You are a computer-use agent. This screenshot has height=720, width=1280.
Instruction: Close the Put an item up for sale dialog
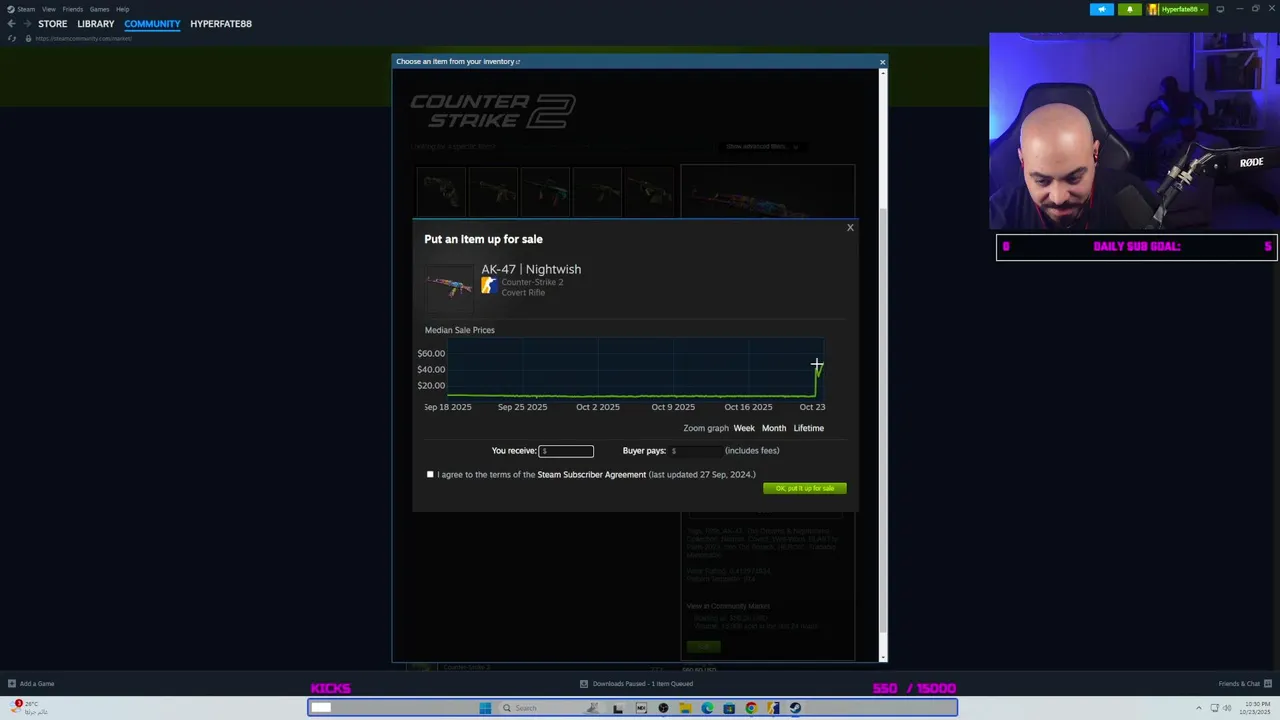click(850, 228)
